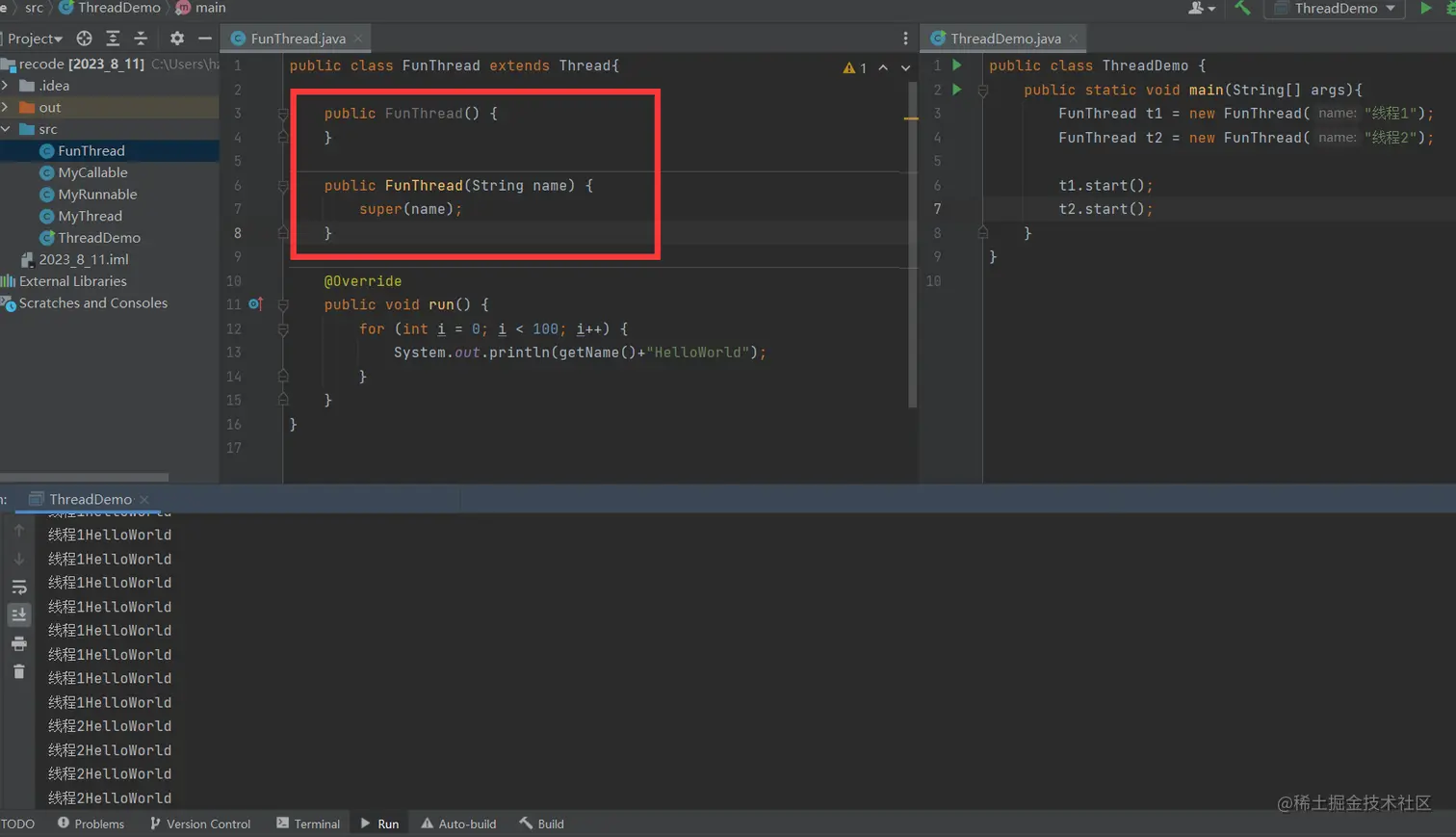Open the editor tabs more-options menu
The width and height of the screenshot is (1456, 837).
tap(905, 39)
